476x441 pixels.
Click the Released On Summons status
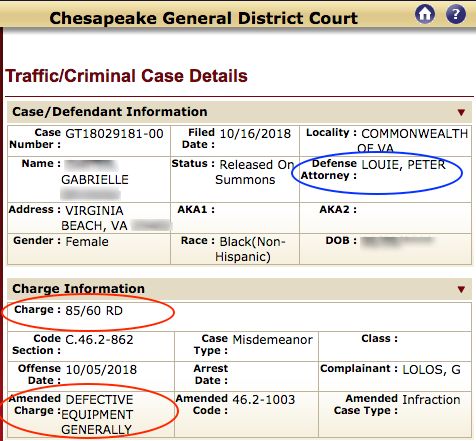click(255, 172)
